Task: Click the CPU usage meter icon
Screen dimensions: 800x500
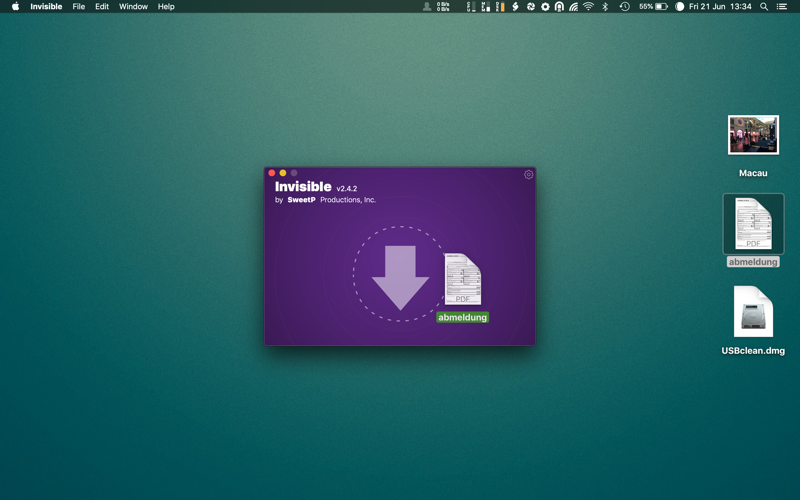Action: tap(471, 7)
